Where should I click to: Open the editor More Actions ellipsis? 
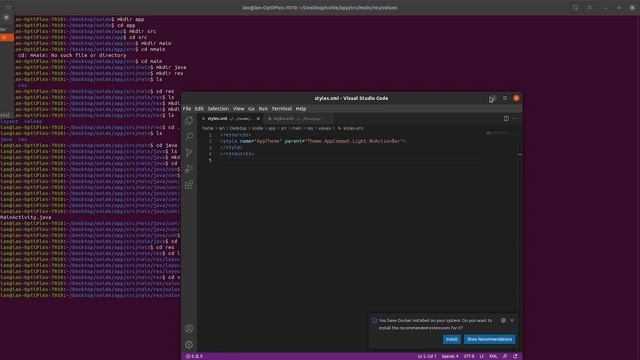(x=515, y=118)
